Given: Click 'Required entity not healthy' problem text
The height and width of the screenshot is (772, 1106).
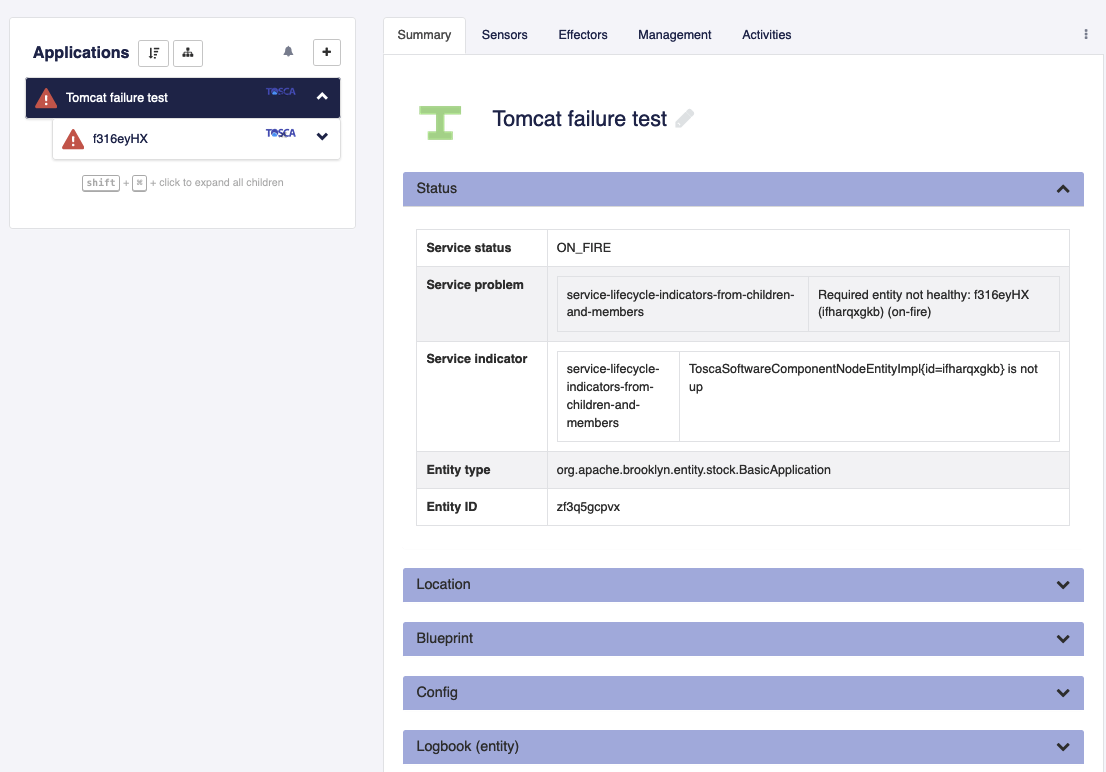Looking at the screenshot, I should [x=923, y=303].
